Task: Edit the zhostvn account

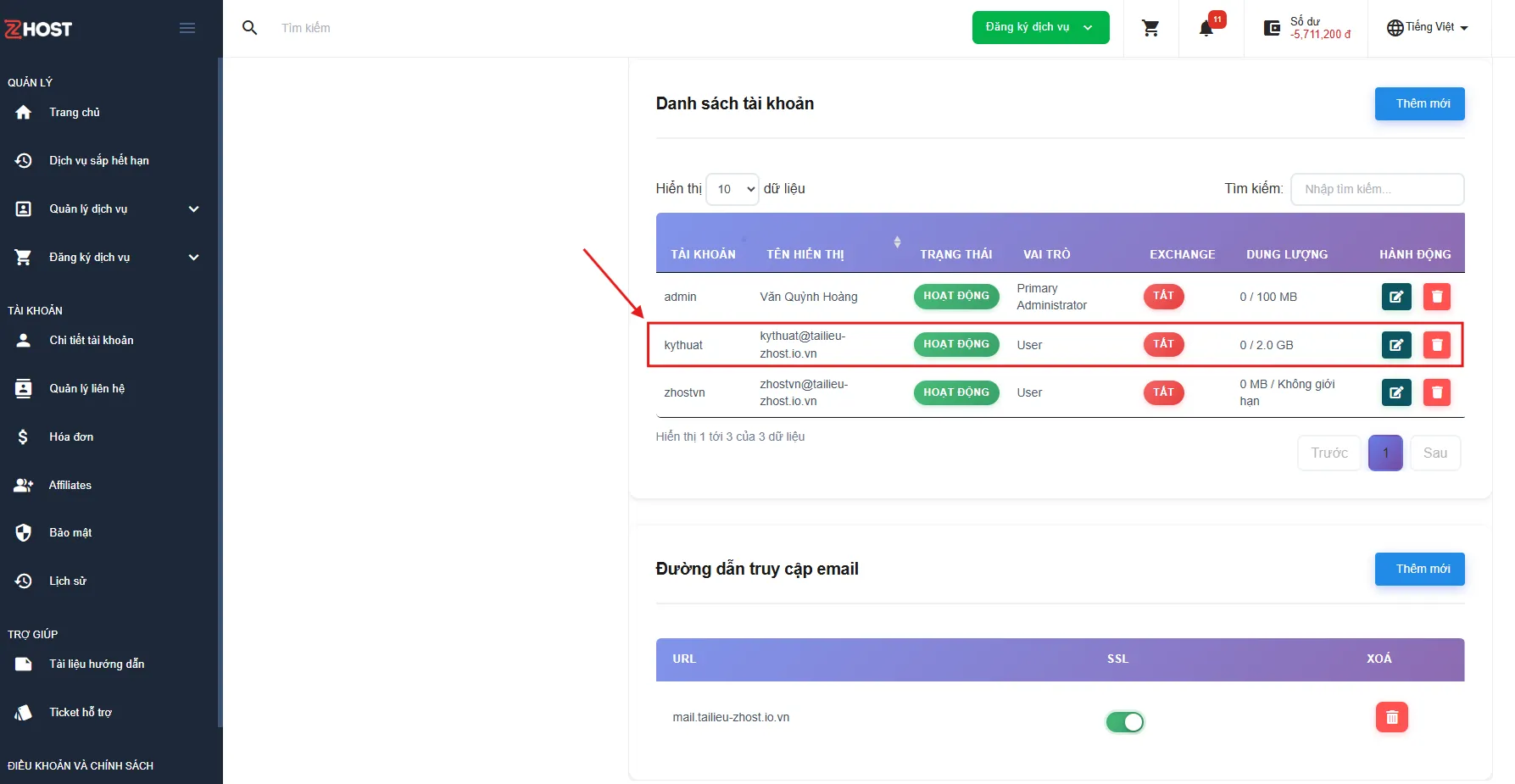Action: [1396, 392]
